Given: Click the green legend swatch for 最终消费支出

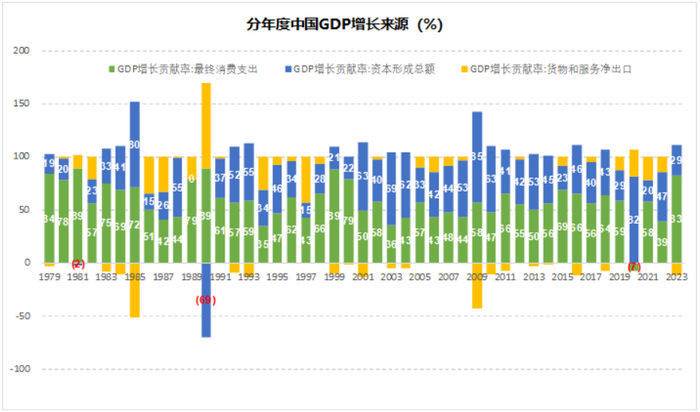Looking at the screenshot, I should 112,69.
